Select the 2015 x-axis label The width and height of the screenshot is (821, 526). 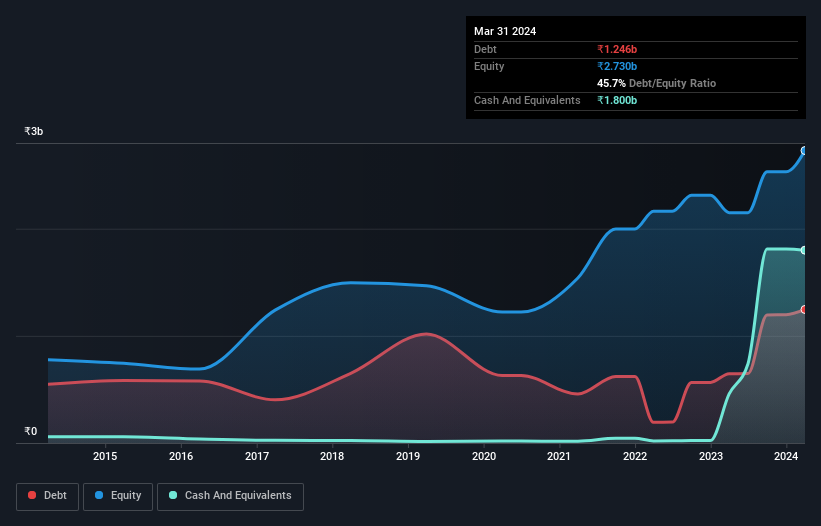coord(105,456)
